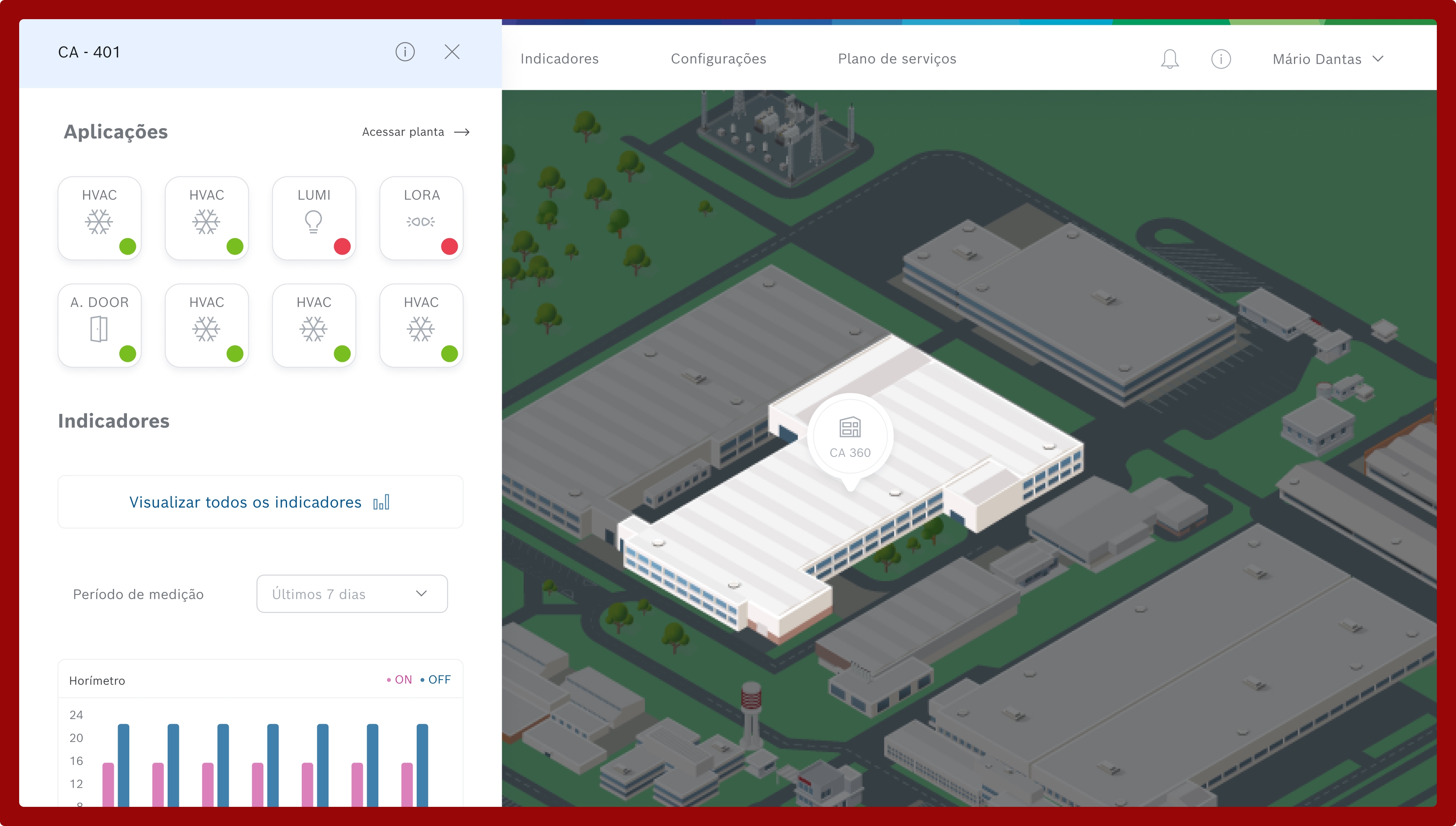
Task: Click the 24 value on the chart axis
Action: [76, 715]
